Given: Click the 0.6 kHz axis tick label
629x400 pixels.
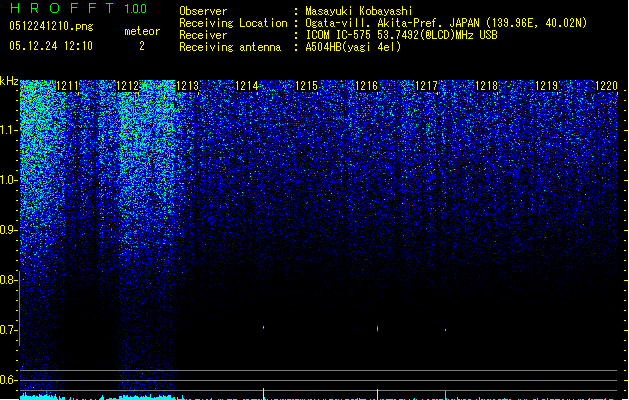Looking at the screenshot, I should point(9,380).
